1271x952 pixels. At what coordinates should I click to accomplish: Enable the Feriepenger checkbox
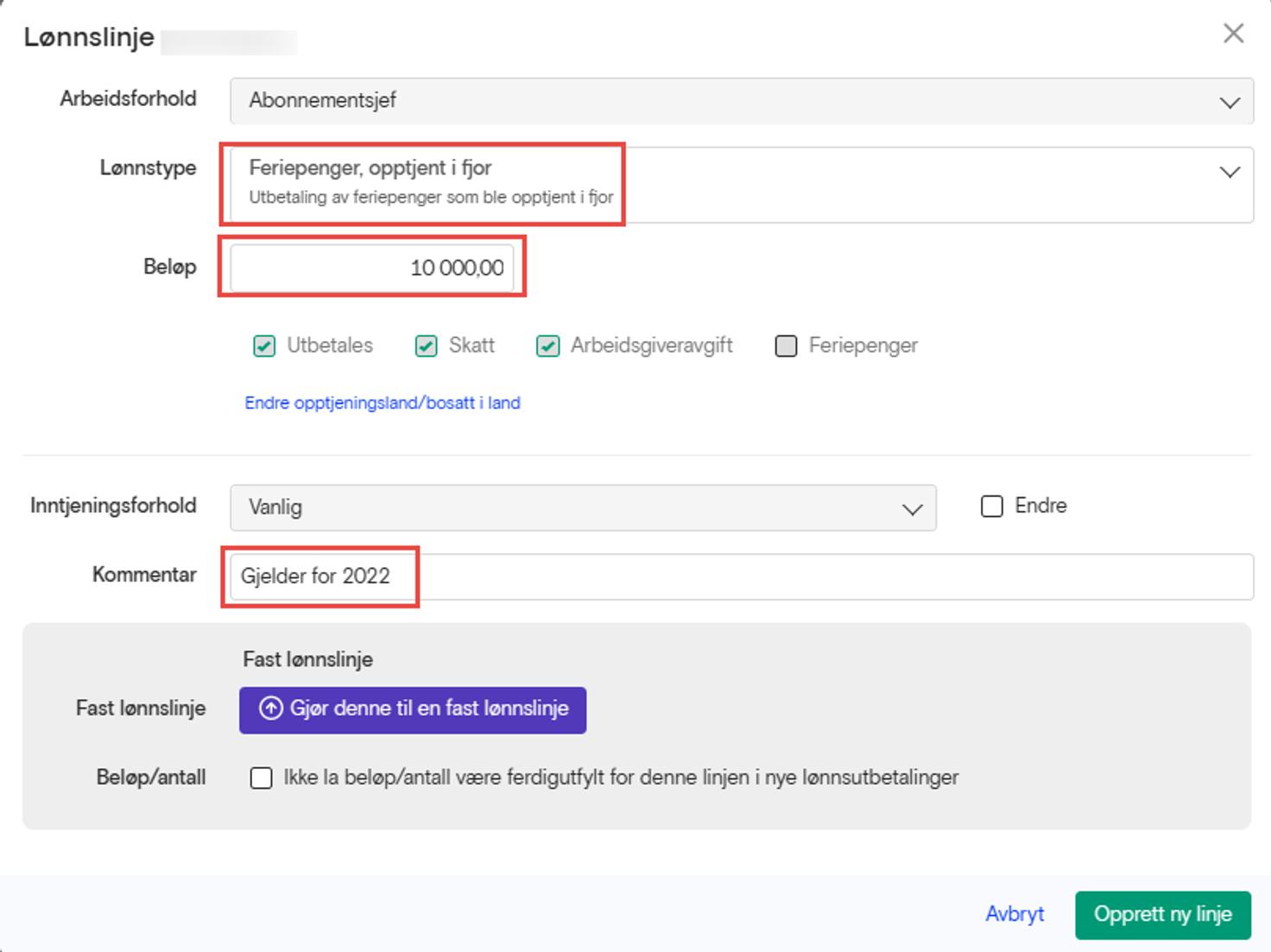[787, 345]
